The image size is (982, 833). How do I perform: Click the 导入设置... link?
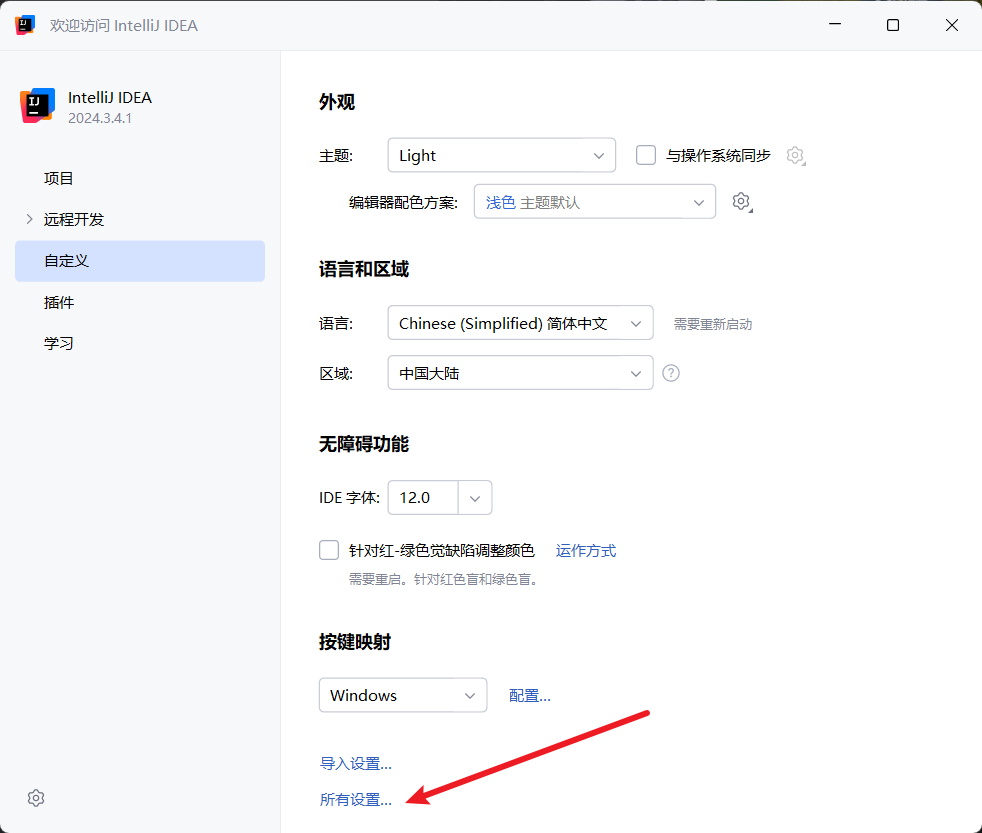pos(356,763)
